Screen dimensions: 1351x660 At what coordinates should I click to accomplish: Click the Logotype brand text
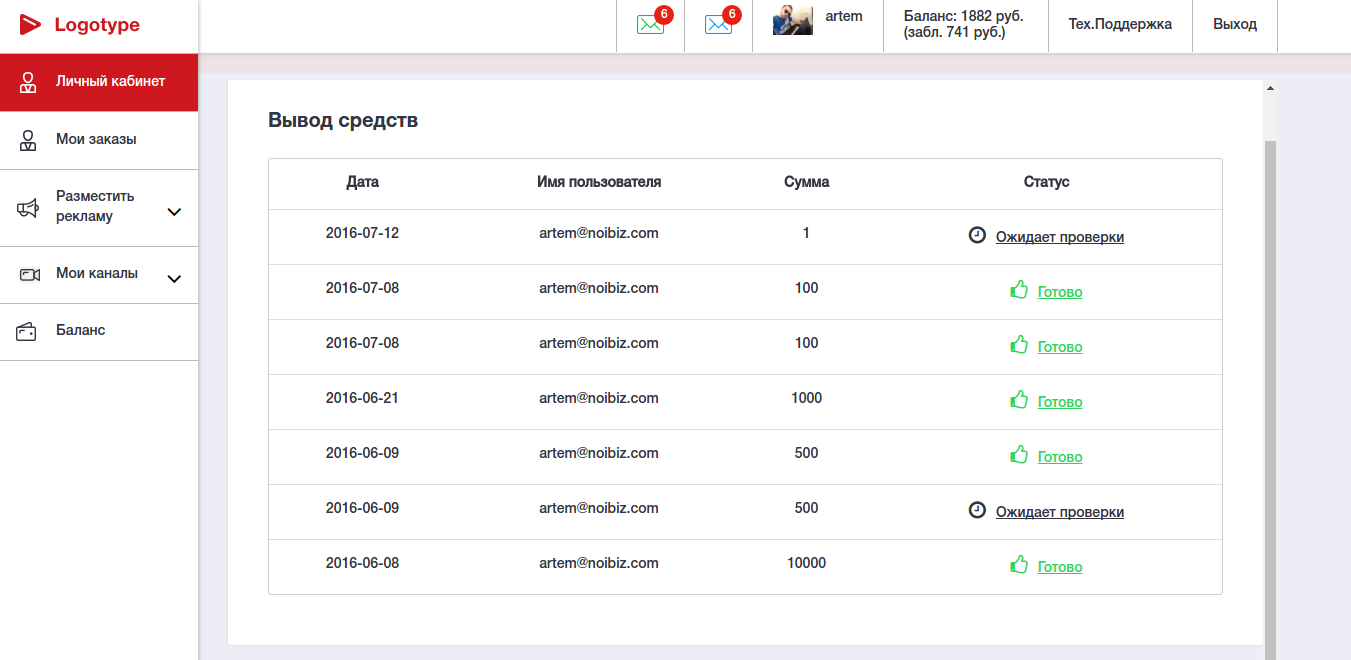pyautogui.click(x=97, y=26)
